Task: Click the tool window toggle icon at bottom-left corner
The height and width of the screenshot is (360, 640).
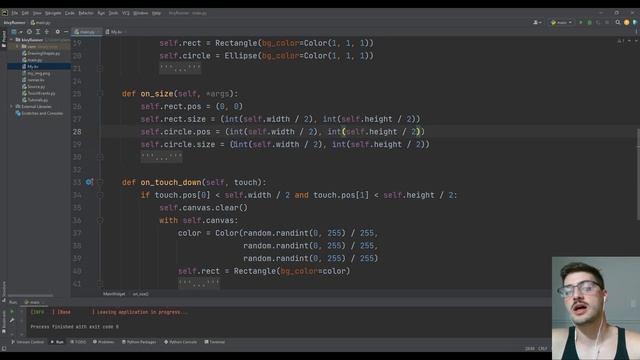Action: point(4,349)
